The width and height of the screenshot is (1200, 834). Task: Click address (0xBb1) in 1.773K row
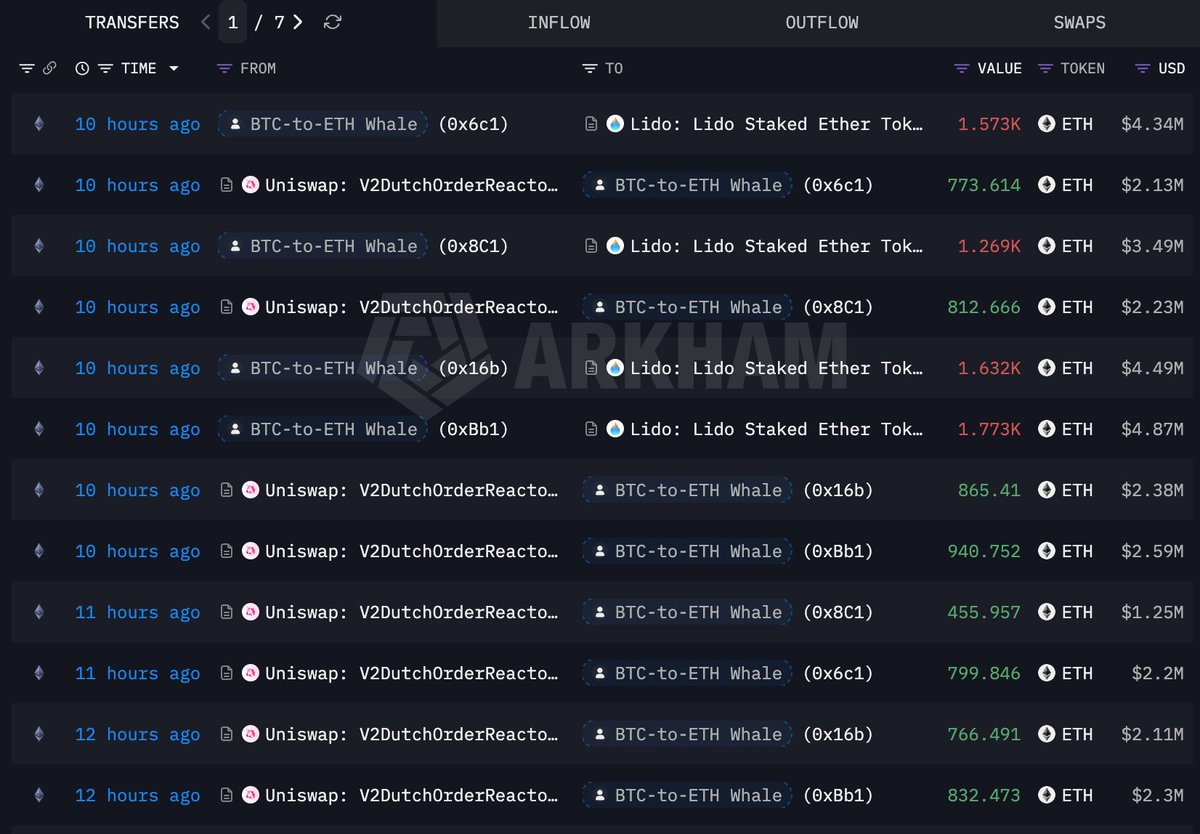473,429
